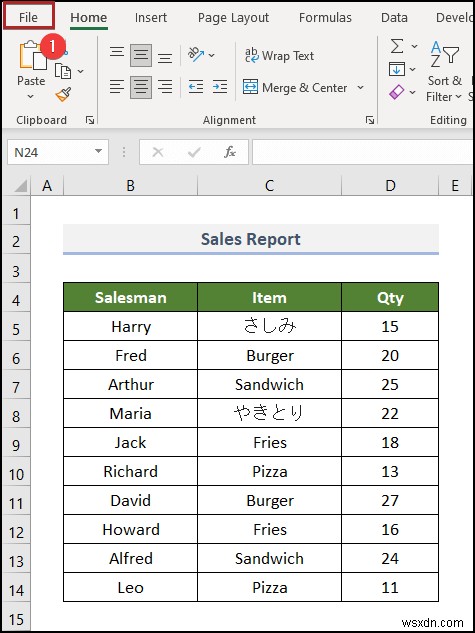
Task: Open the Name Box dropdown arrow
Action: coord(98,151)
